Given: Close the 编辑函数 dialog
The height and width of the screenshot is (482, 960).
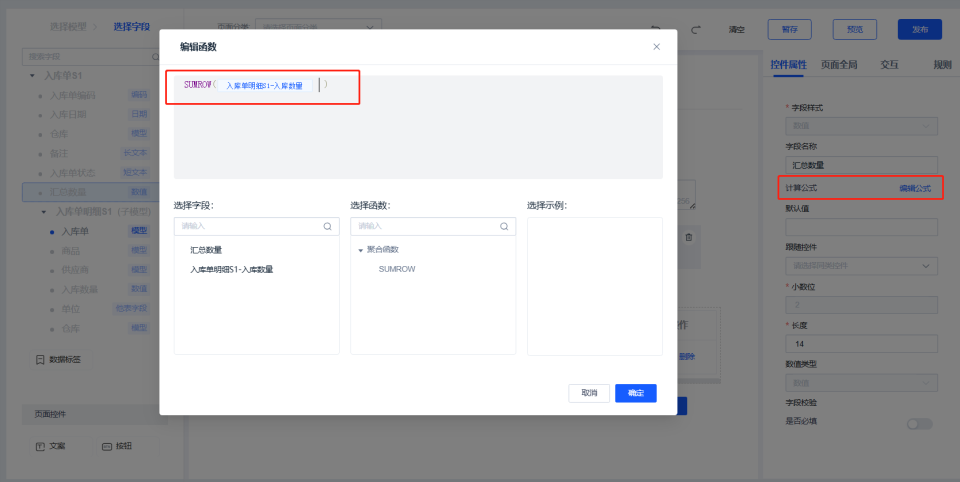Looking at the screenshot, I should [656, 47].
